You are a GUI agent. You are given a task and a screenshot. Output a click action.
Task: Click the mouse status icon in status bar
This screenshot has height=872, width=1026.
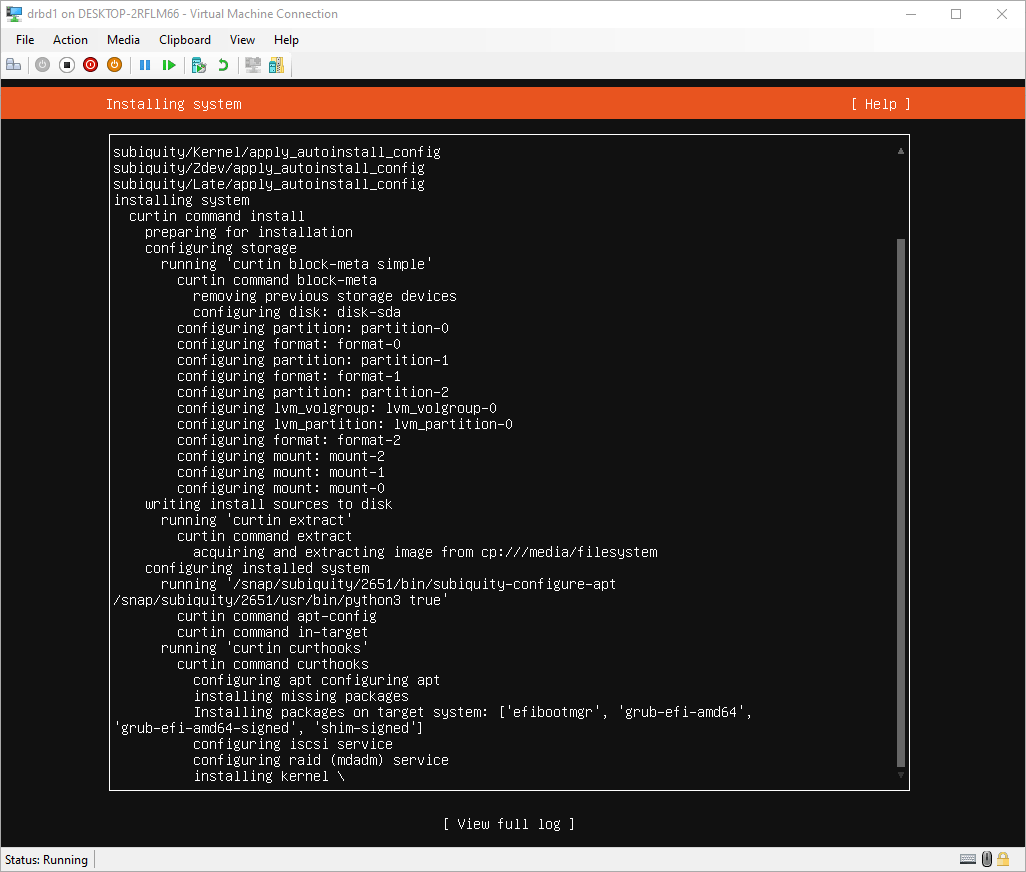point(987,859)
